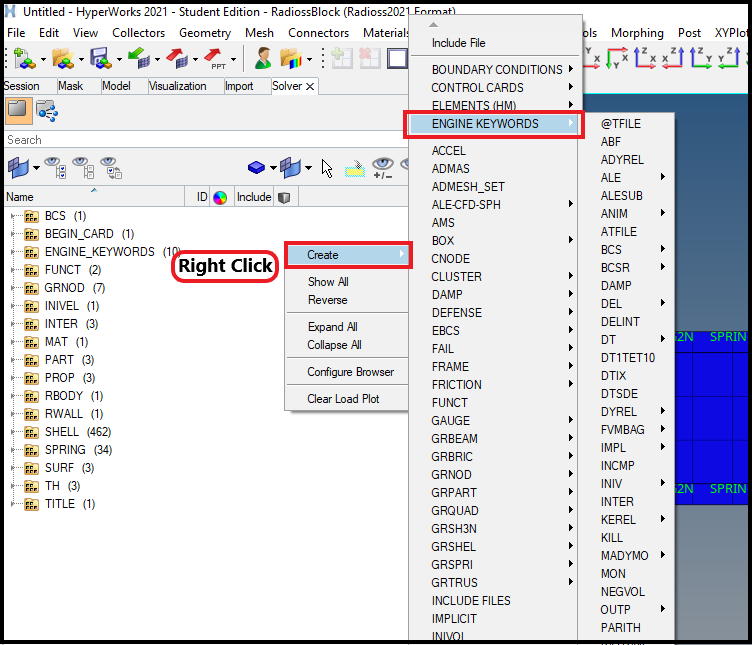Viewport: 752px width, 645px height.
Task: Toggle the Show All eye icon
Action: (x=55, y=168)
